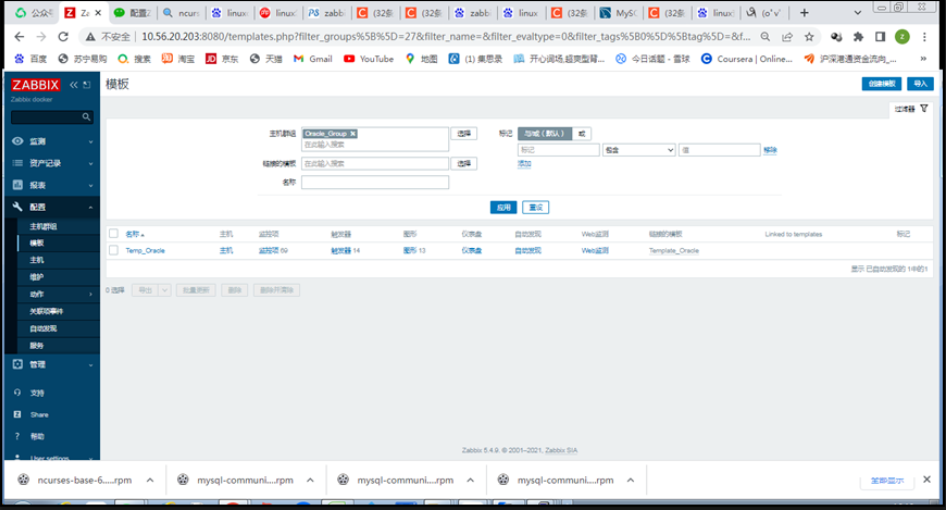This screenshot has width=948, height=510.
Task: Click 选择 beside the 链接的模板 field
Action: coord(464,164)
